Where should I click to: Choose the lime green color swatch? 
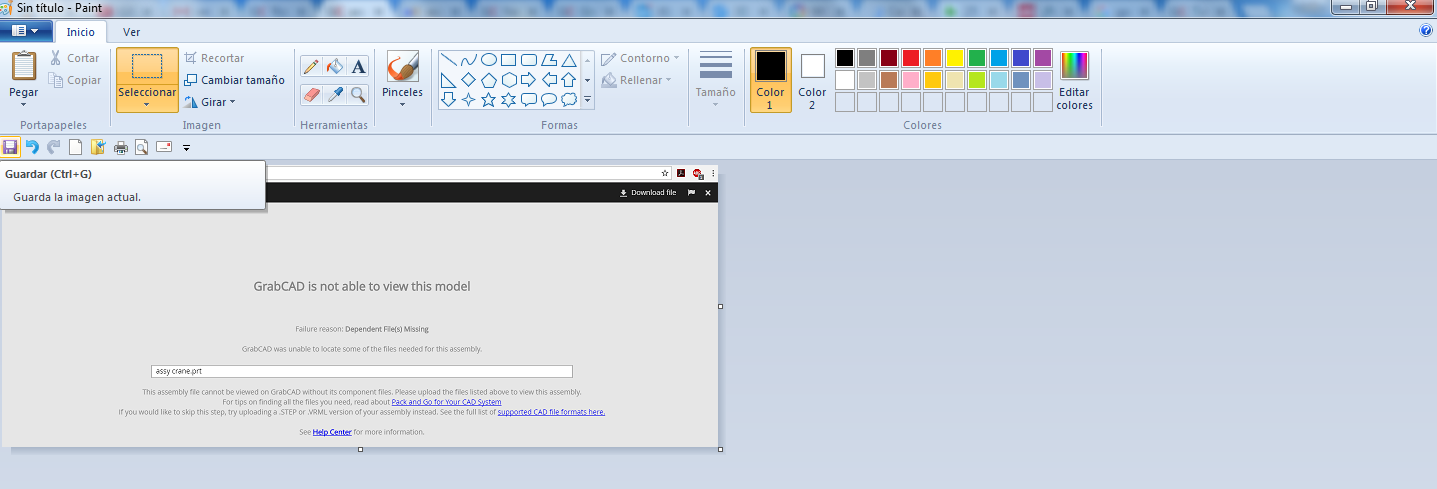[977, 80]
